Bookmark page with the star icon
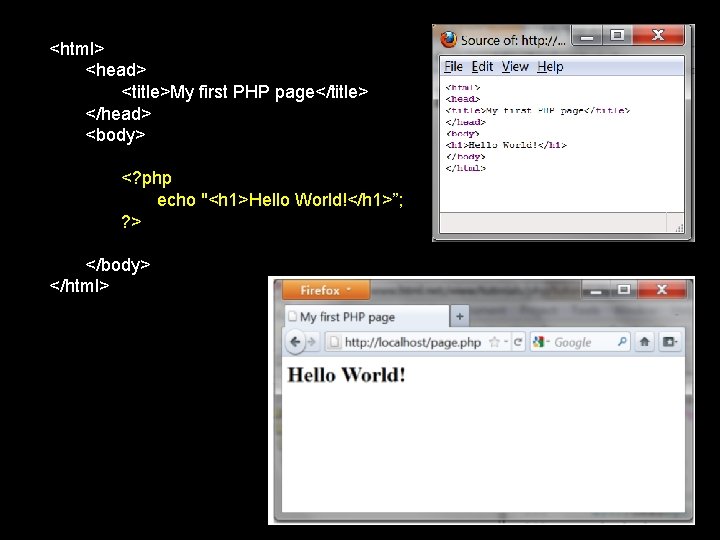The width and height of the screenshot is (720, 540). pos(495,342)
